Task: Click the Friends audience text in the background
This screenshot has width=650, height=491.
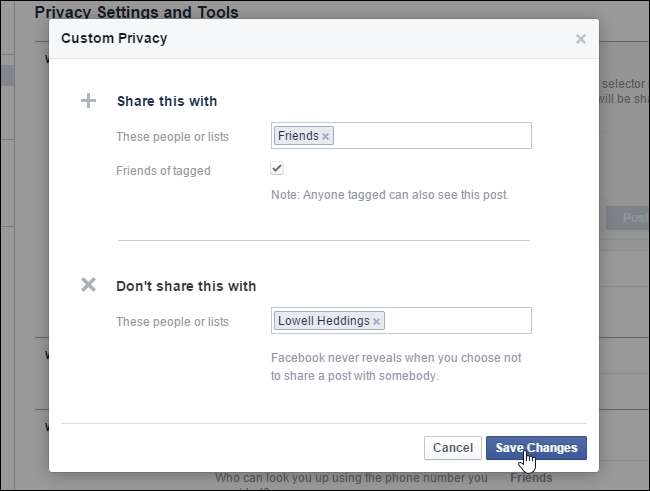Action: point(530,479)
